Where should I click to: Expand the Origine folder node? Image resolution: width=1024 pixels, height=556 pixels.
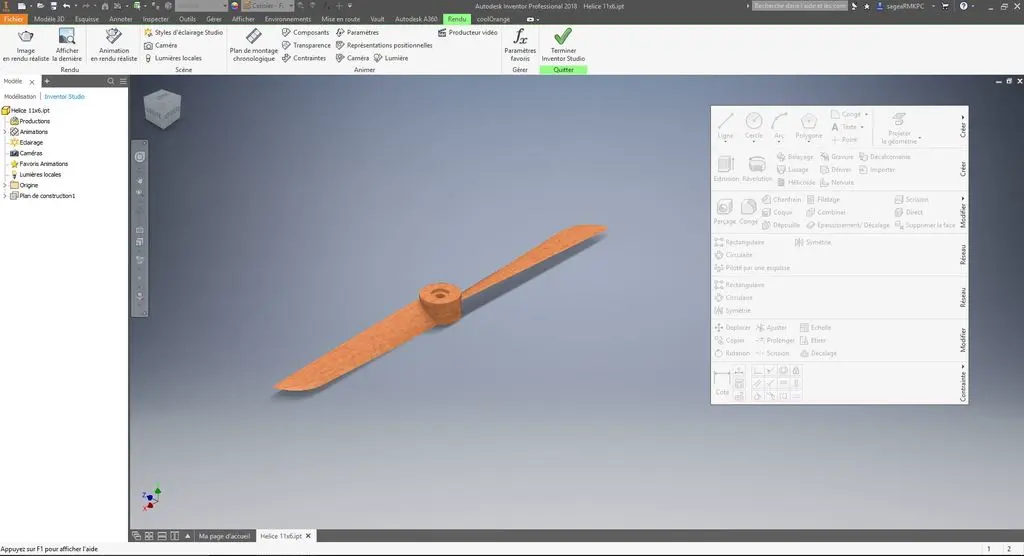[x=5, y=186]
